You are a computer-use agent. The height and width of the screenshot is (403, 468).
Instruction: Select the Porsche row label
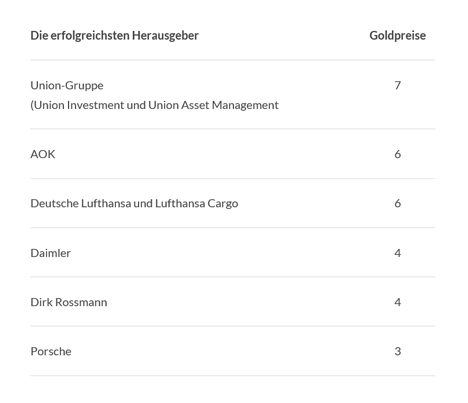(51, 351)
